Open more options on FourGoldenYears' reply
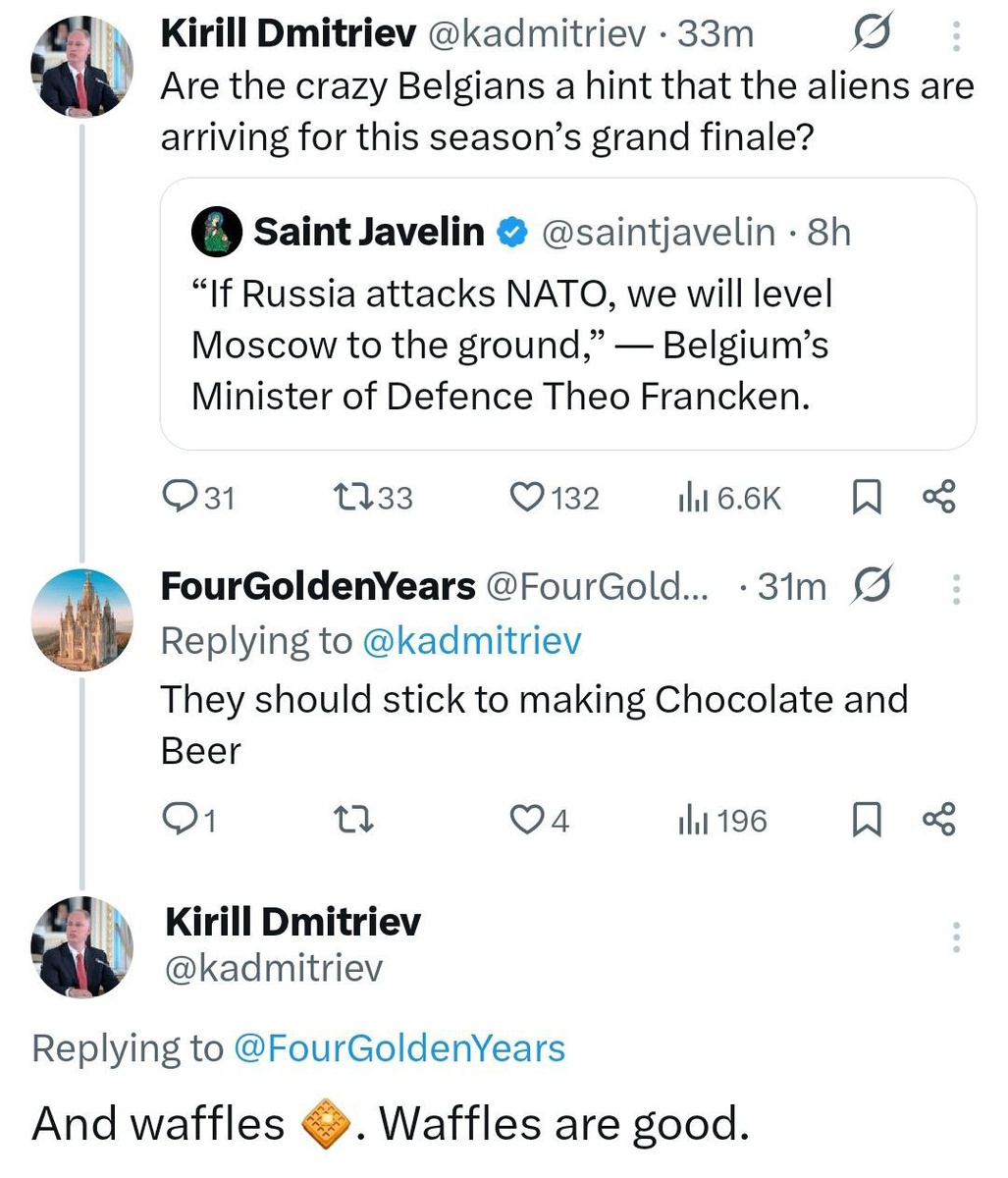The width and height of the screenshot is (1008, 1178). point(956,588)
